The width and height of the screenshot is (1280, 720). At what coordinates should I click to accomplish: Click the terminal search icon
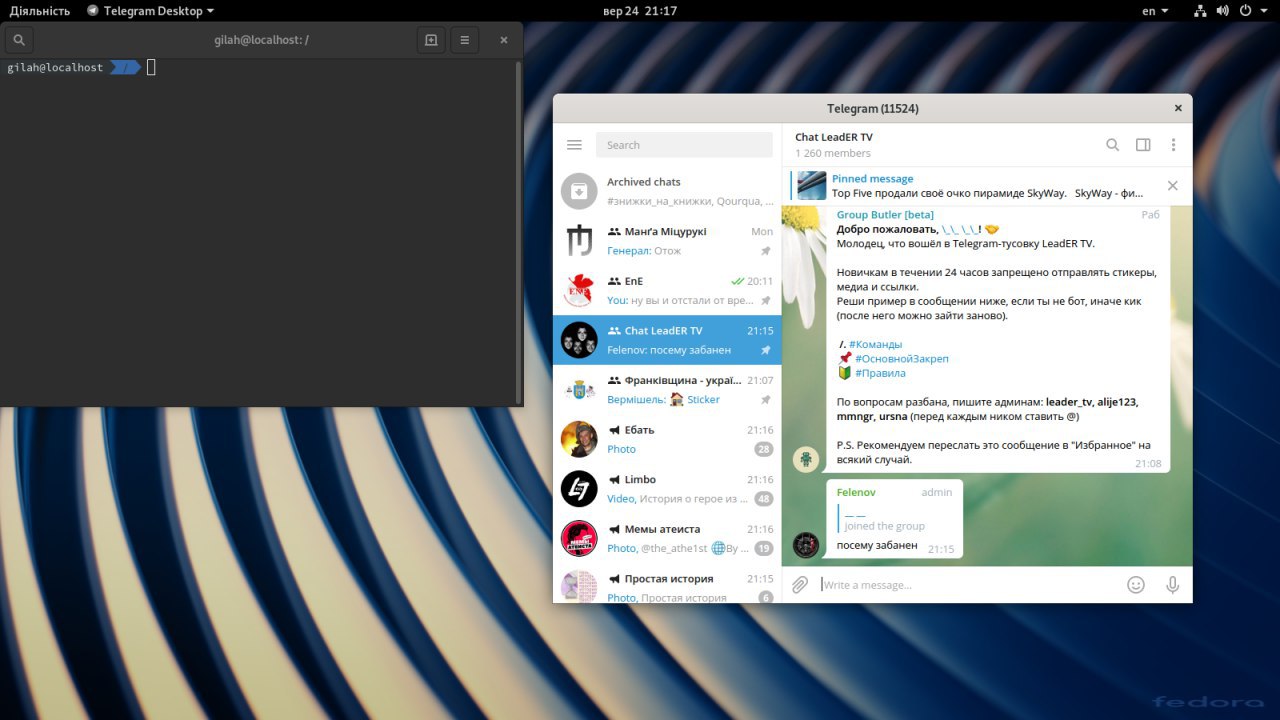[19, 40]
